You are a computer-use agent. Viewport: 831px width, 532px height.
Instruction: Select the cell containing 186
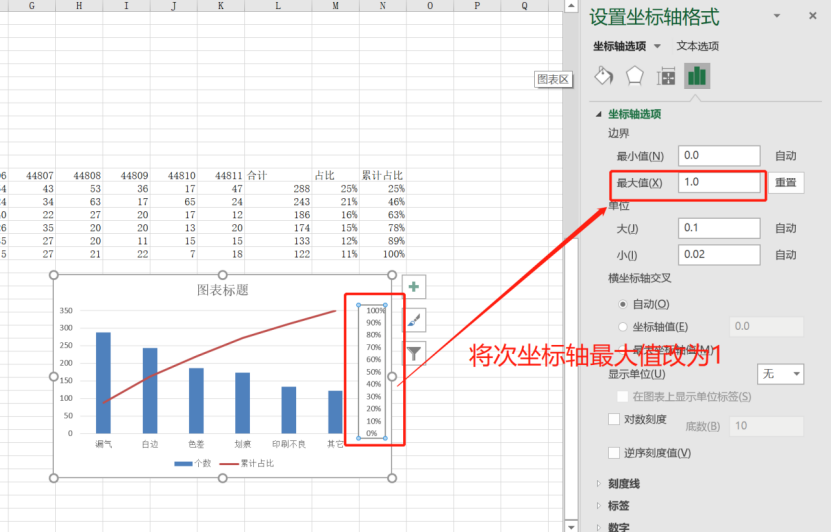(x=278, y=215)
